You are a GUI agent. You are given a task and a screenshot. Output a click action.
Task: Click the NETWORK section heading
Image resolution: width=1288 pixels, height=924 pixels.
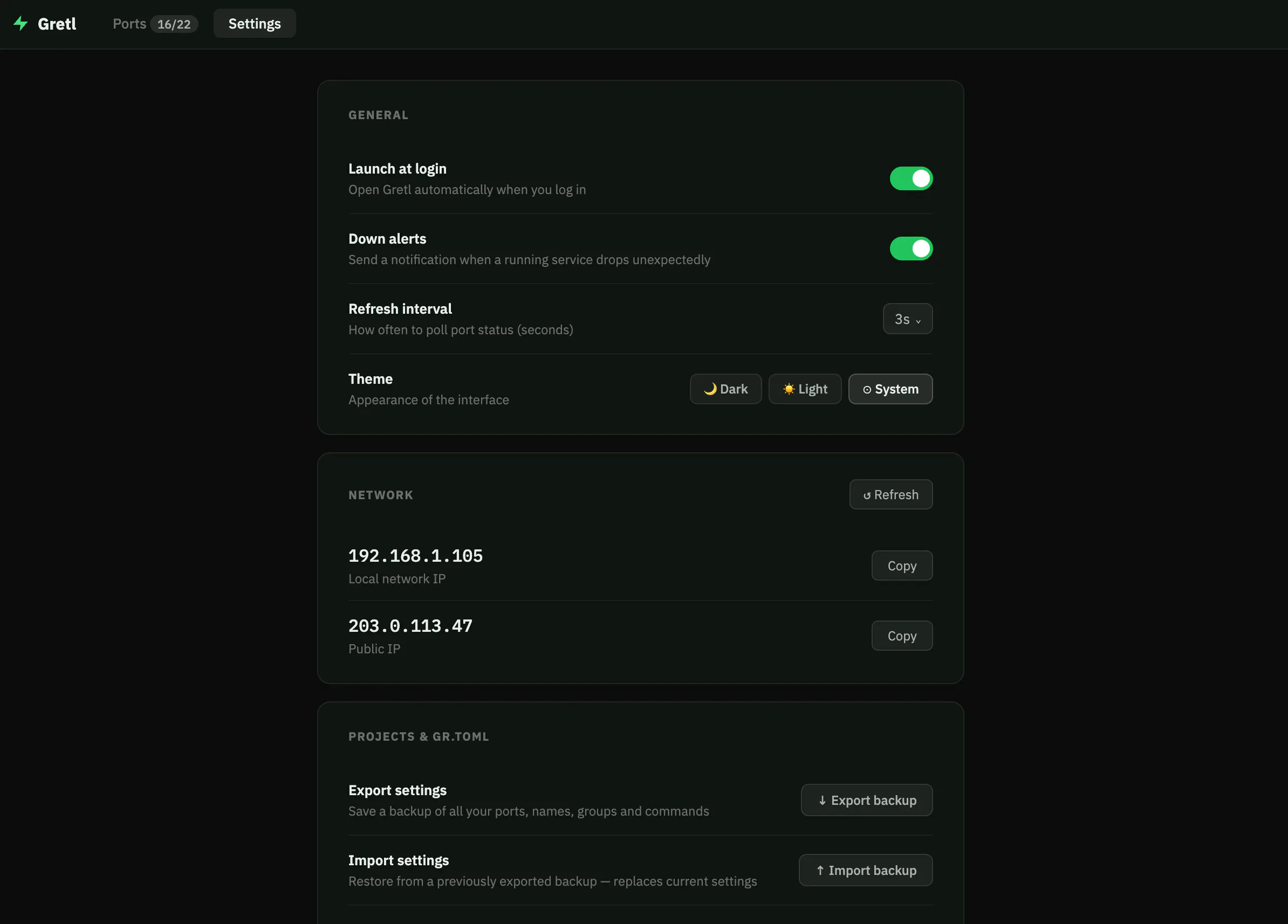point(381,495)
